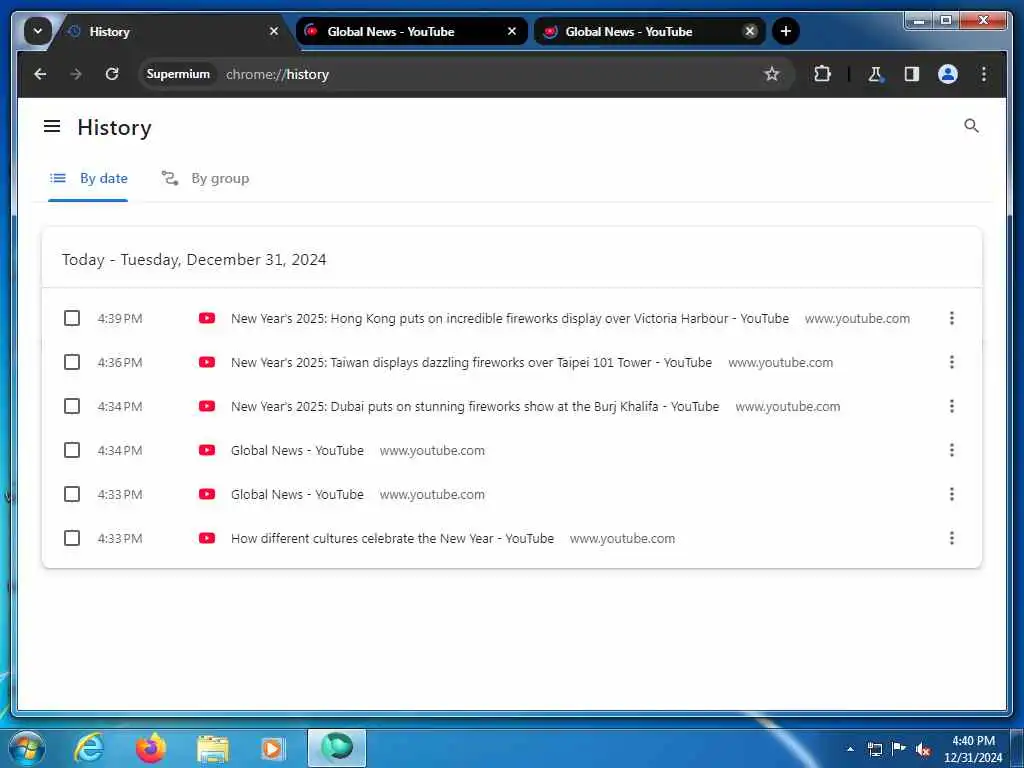
Task: Bookmark this page with star icon
Action: click(772, 74)
